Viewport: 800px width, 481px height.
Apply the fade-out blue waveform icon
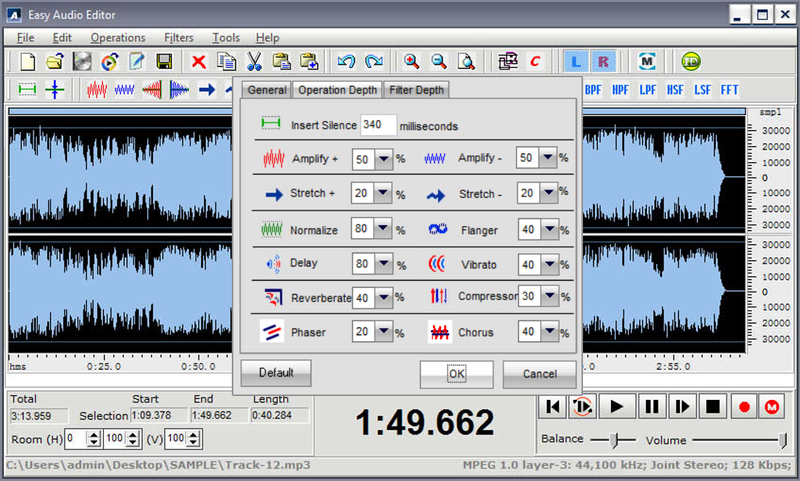pos(179,90)
